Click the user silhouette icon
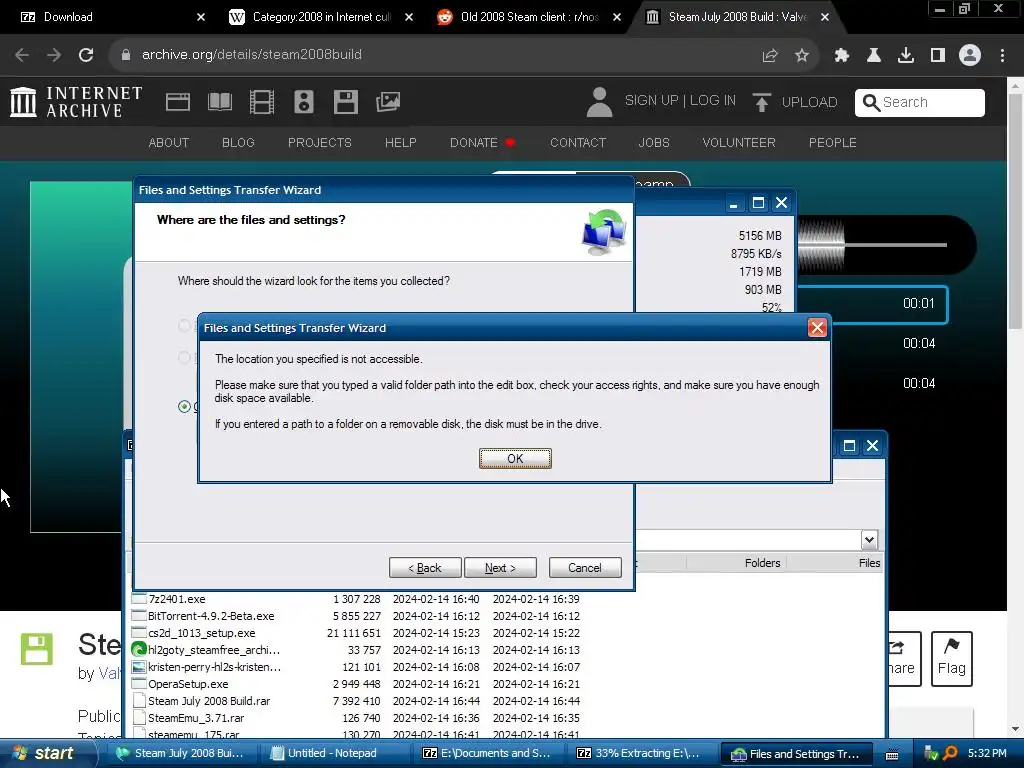Viewport: 1024px width, 768px height. pos(599,102)
